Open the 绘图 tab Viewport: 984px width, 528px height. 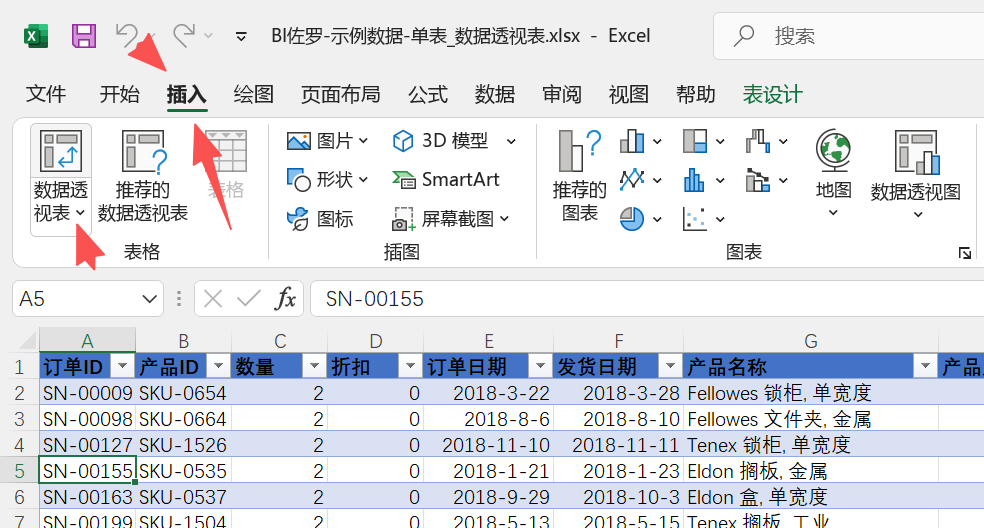254,94
